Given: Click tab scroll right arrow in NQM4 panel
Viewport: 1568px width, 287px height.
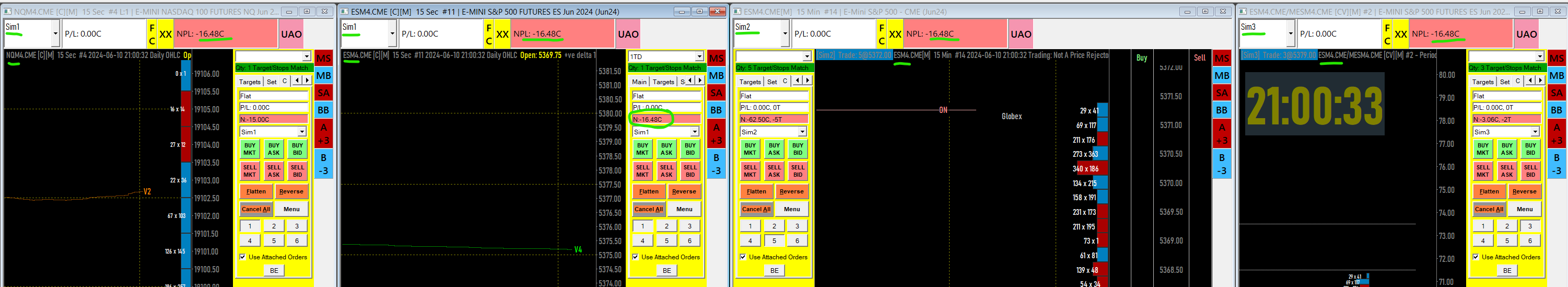Looking at the screenshot, I should (306, 81).
